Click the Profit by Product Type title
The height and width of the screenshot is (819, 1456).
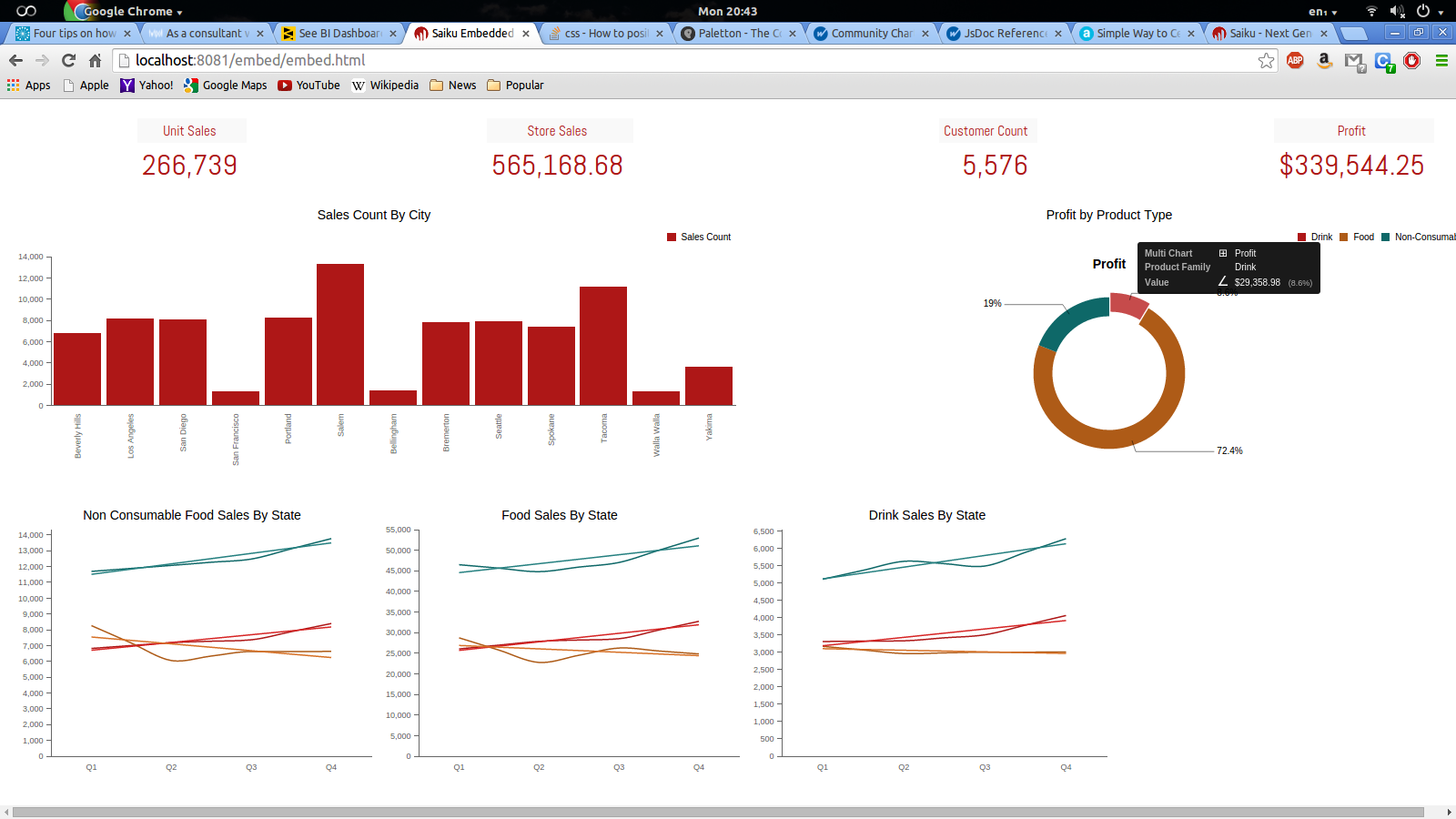pos(1109,215)
